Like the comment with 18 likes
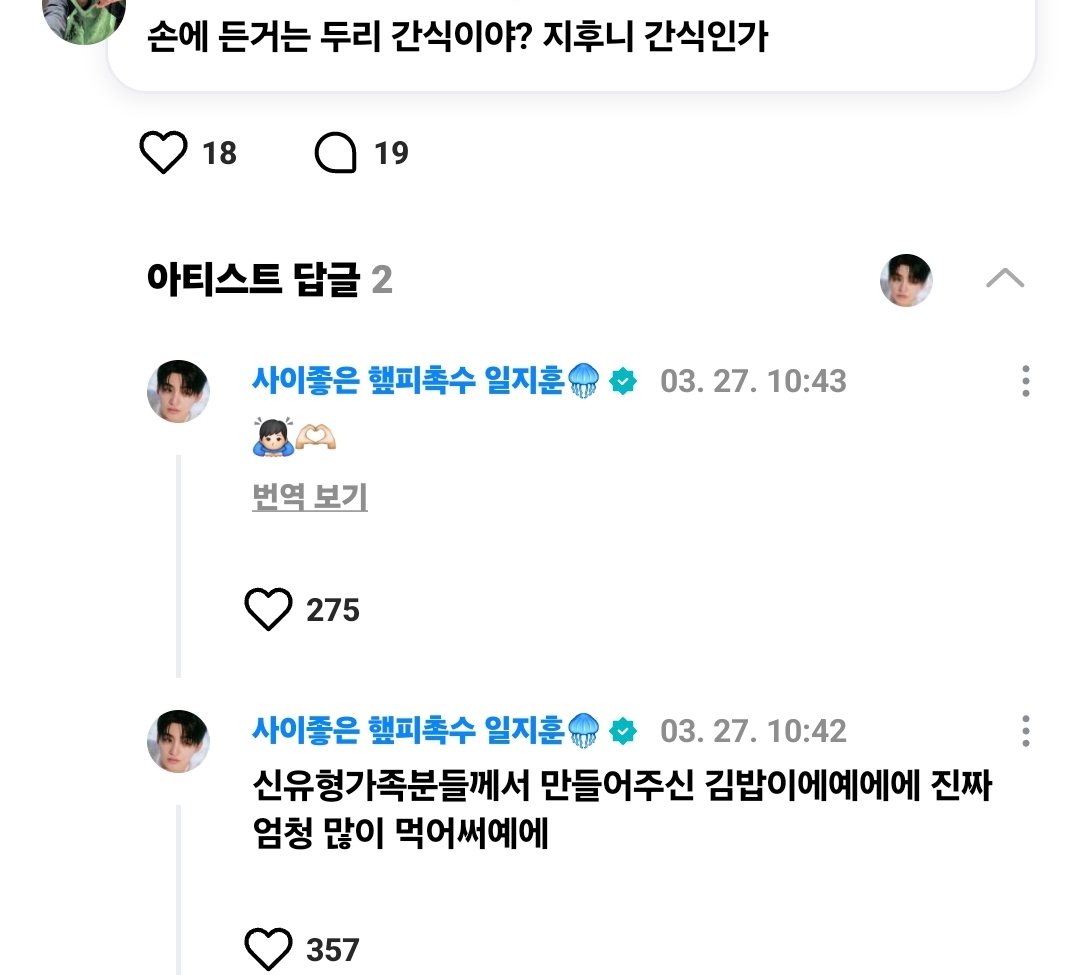Image resolution: width=1080 pixels, height=975 pixels. (164, 153)
